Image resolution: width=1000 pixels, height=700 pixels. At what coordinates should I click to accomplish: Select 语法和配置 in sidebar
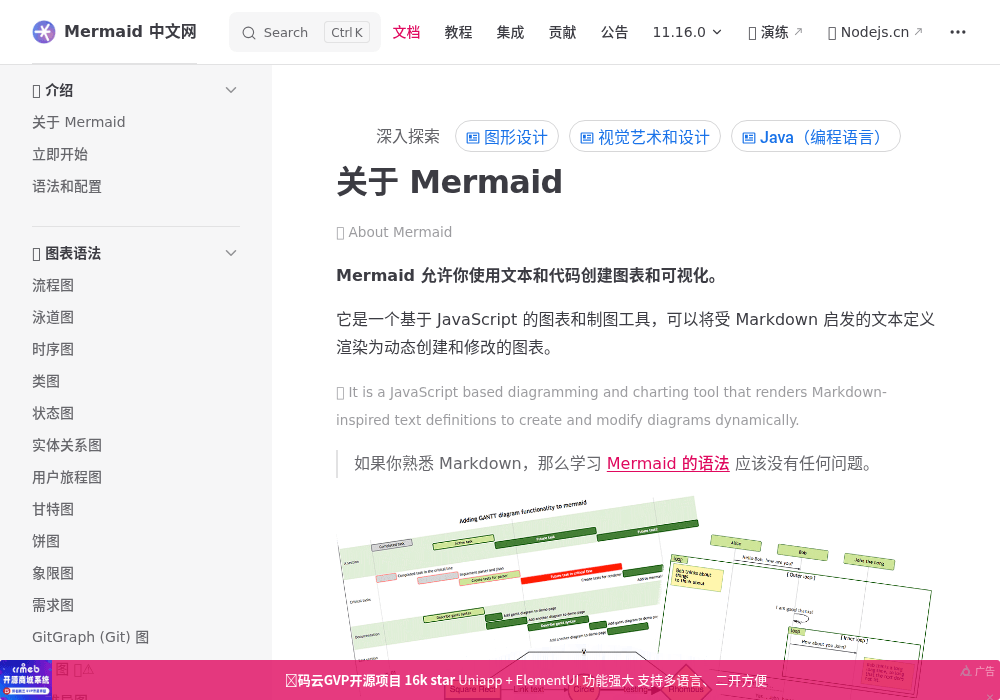67,186
